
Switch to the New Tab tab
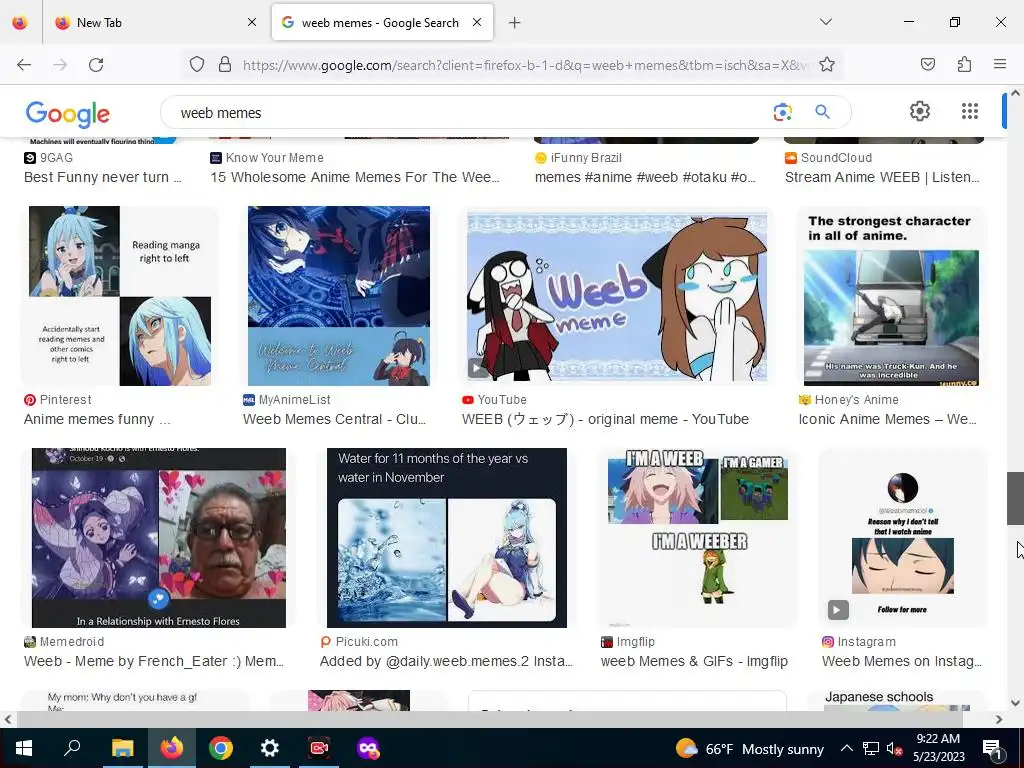pyautogui.click(x=155, y=22)
